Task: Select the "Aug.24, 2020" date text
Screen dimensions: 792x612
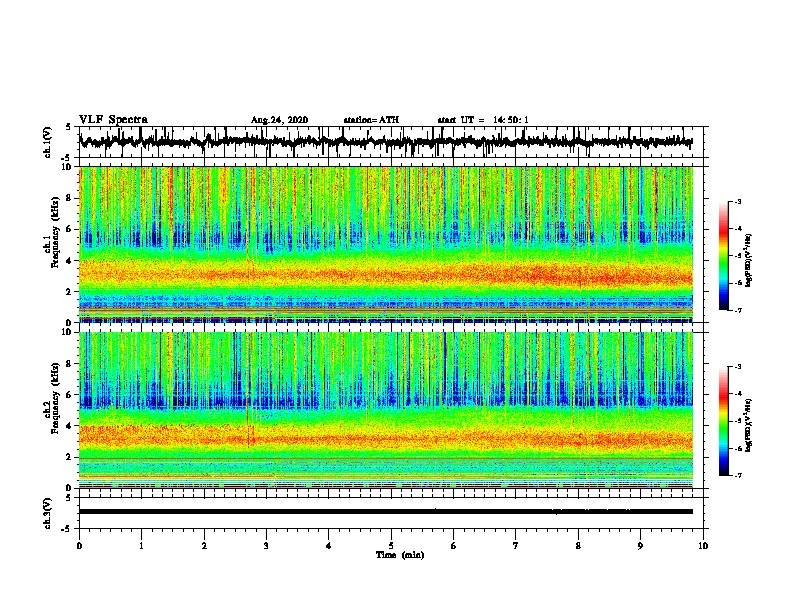Action: [x=279, y=120]
